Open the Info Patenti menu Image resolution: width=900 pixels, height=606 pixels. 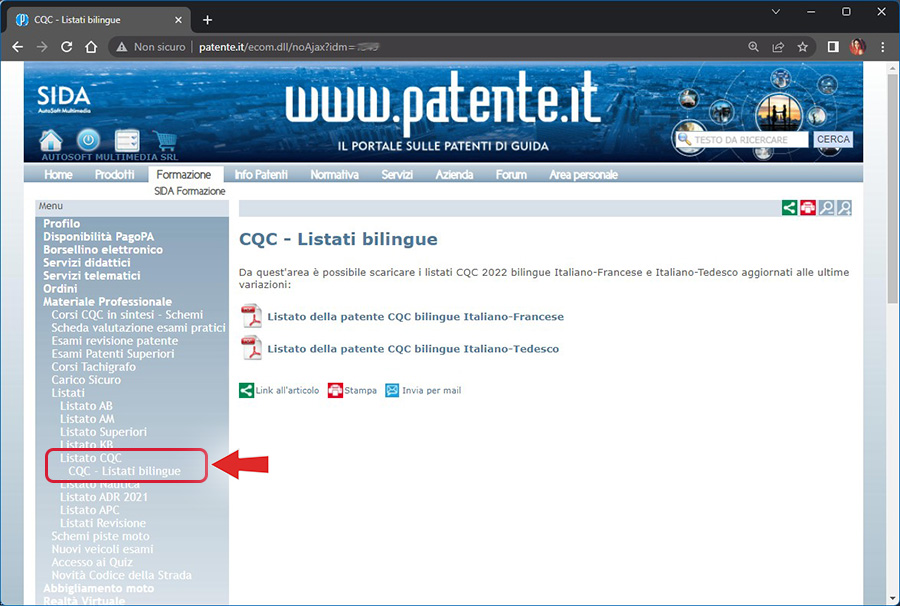[261, 175]
